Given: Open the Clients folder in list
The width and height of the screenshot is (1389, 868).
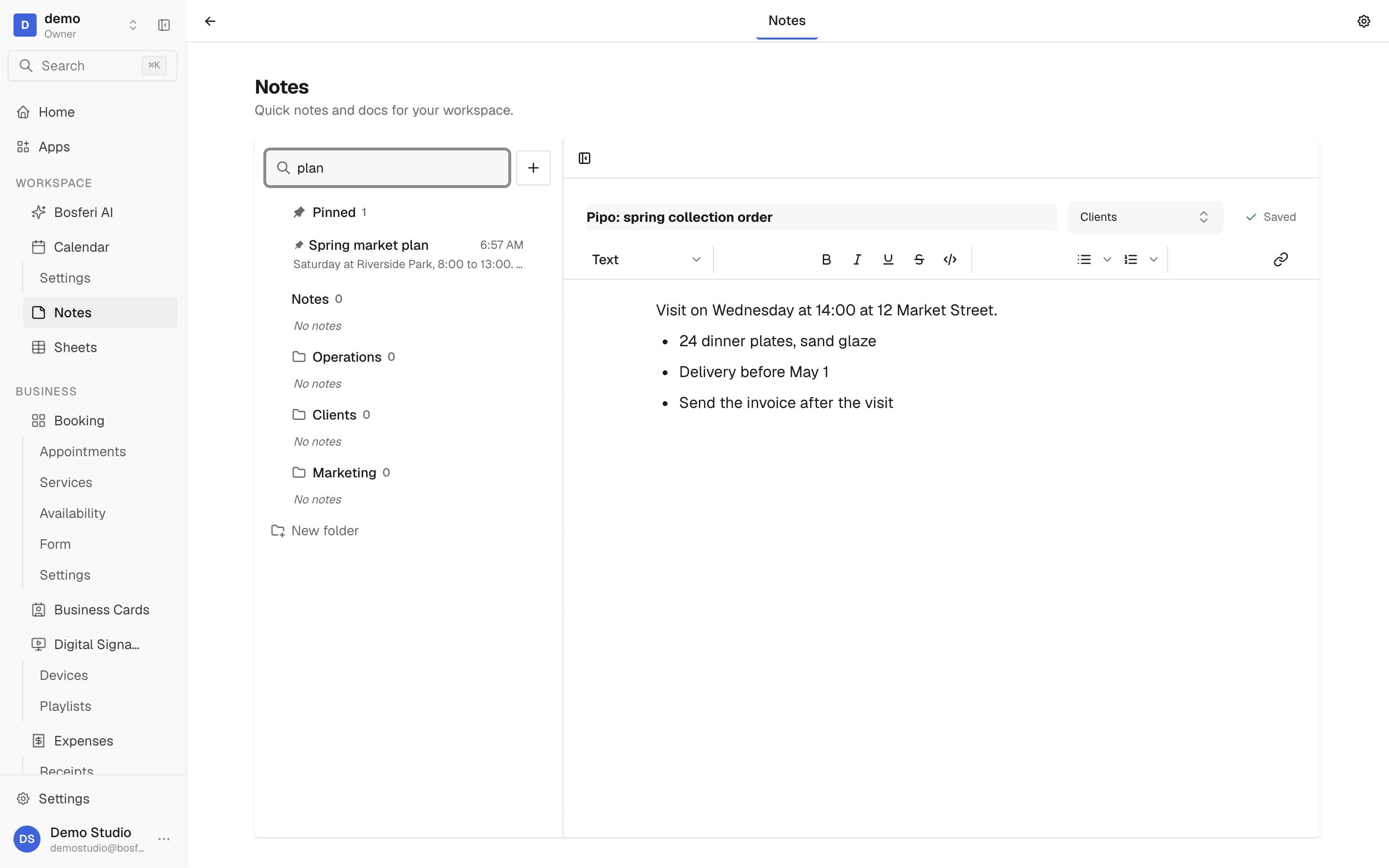Looking at the screenshot, I should 331,415.
